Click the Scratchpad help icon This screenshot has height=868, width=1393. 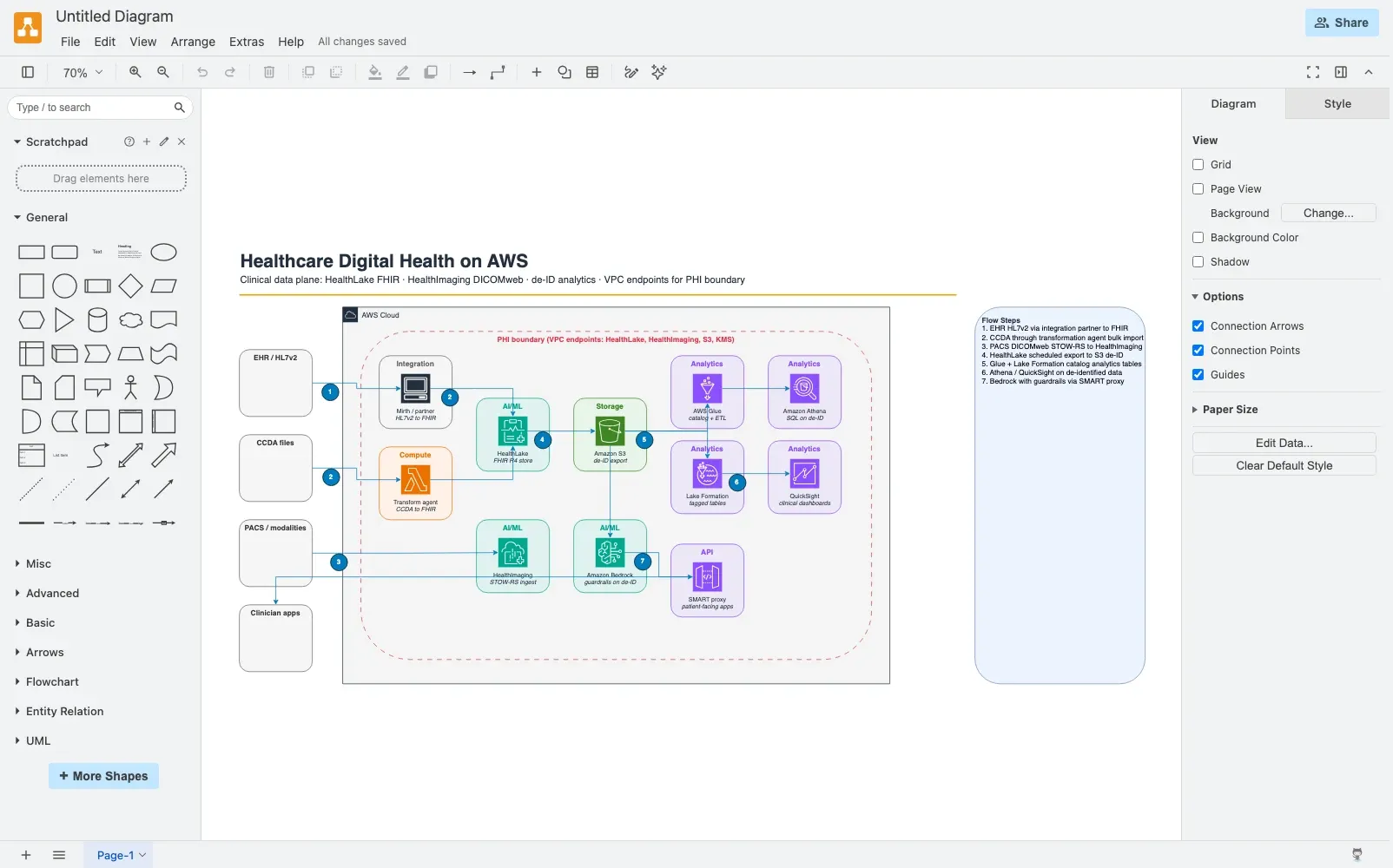[129, 141]
